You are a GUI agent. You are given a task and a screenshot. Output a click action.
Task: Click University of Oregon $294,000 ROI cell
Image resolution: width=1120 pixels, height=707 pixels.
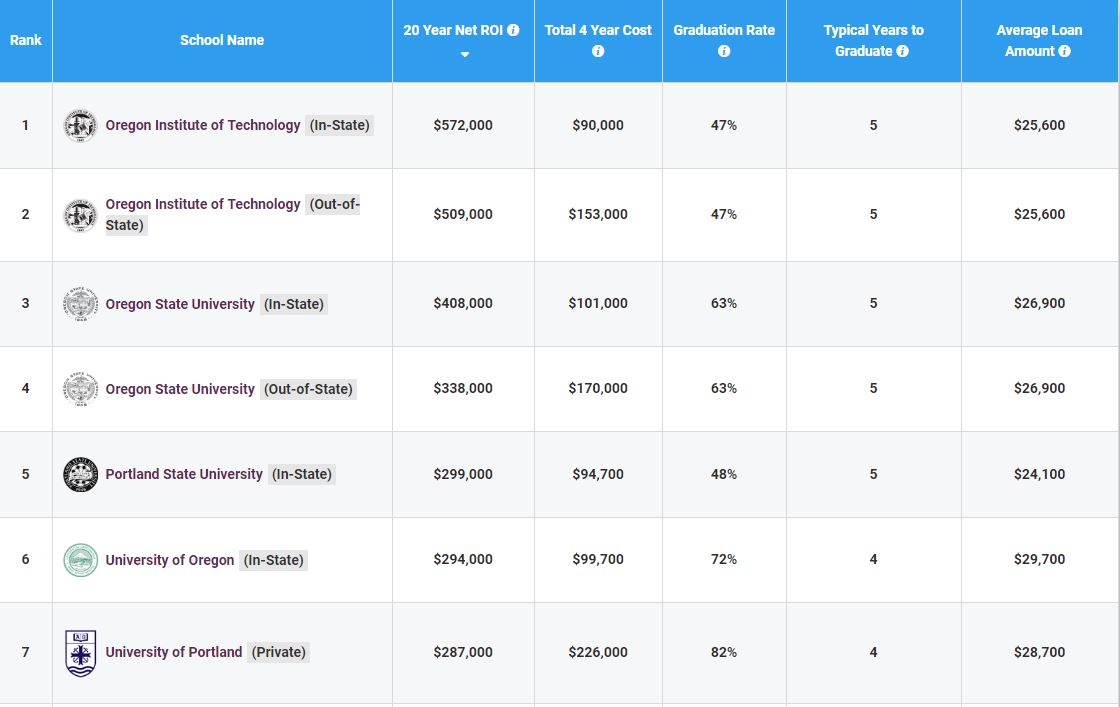(463, 560)
